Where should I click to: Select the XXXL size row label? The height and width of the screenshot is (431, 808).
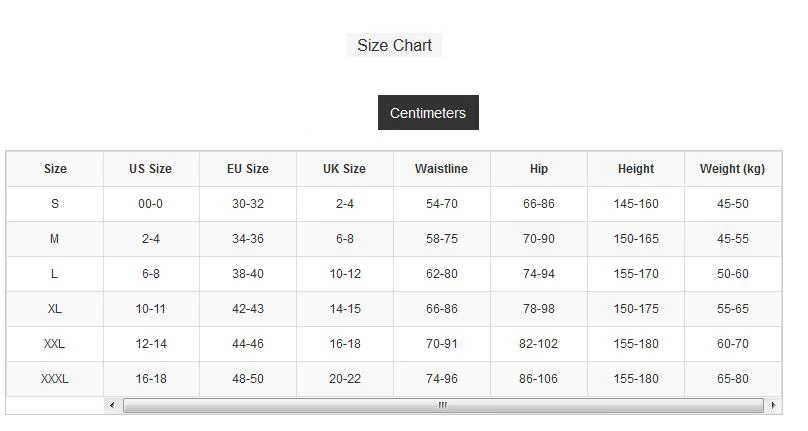click(x=55, y=379)
